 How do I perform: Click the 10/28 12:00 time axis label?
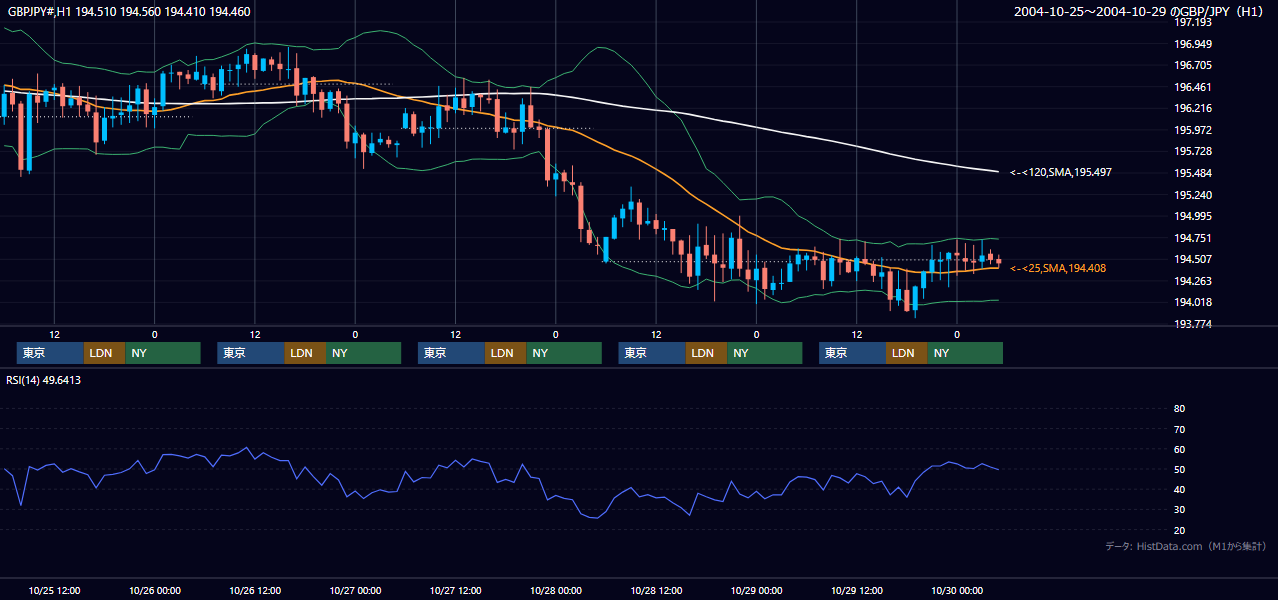click(x=656, y=590)
